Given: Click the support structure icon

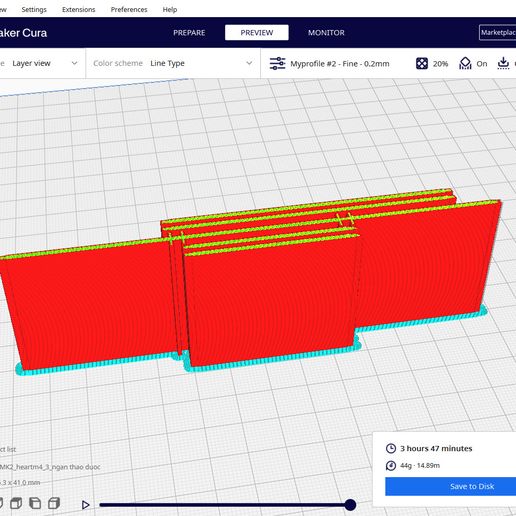Looking at the screenshot, I should point(465,63).
